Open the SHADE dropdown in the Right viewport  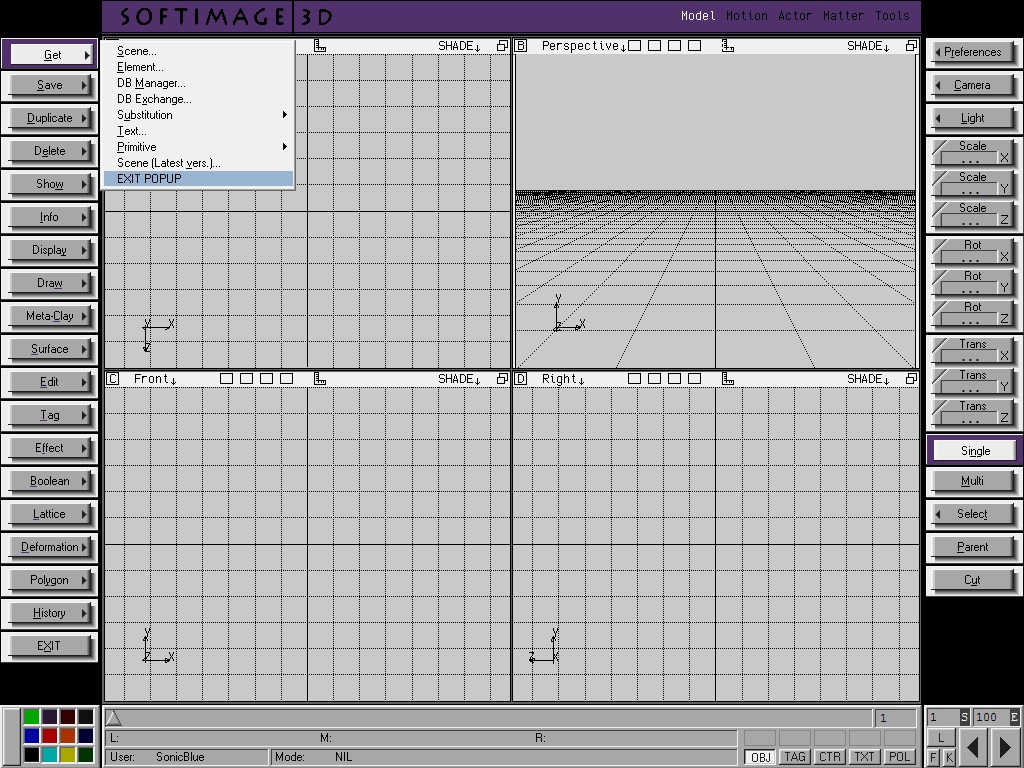pos(868,379)
